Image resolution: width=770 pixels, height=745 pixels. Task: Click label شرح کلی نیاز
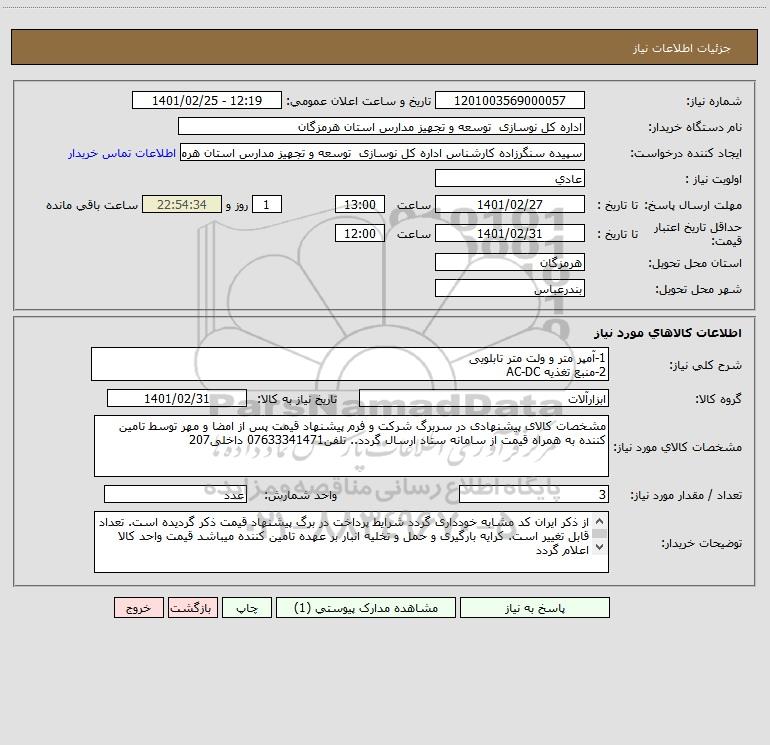[706, 365]
